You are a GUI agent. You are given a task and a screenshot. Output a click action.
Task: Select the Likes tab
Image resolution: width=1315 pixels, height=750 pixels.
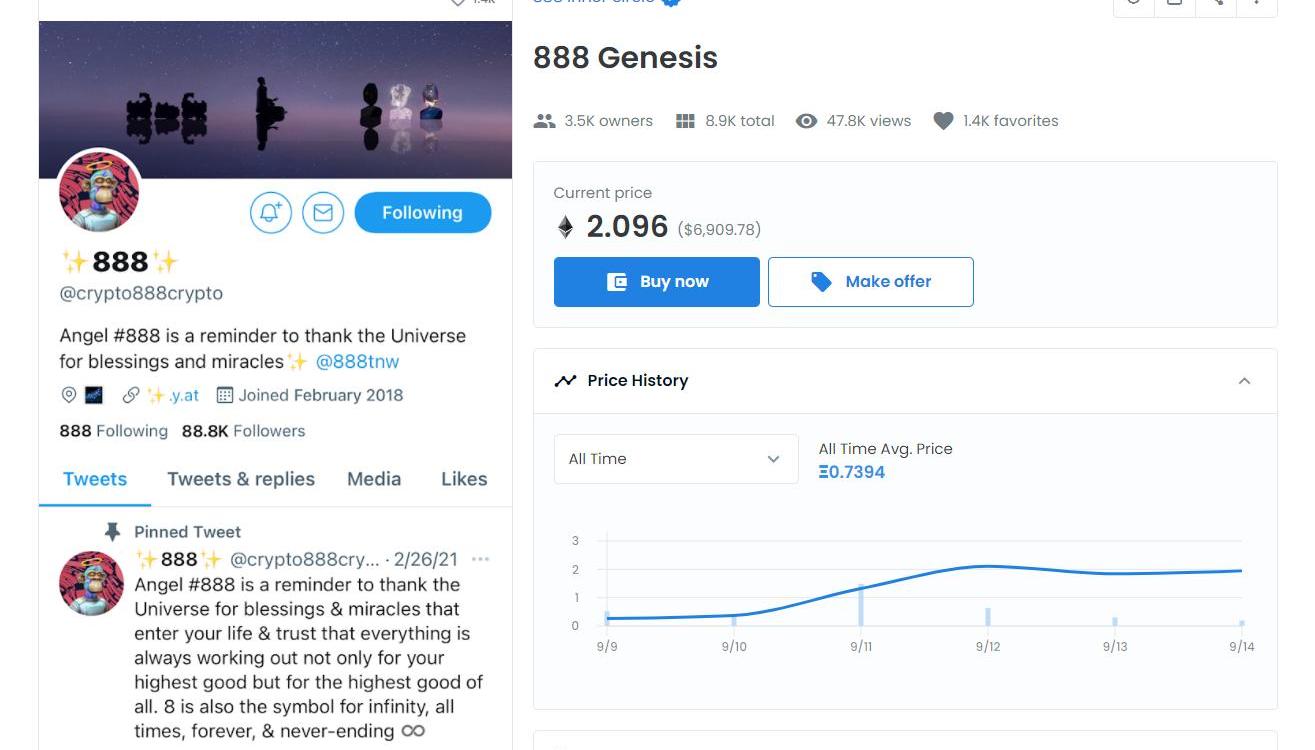click(464, 479)
